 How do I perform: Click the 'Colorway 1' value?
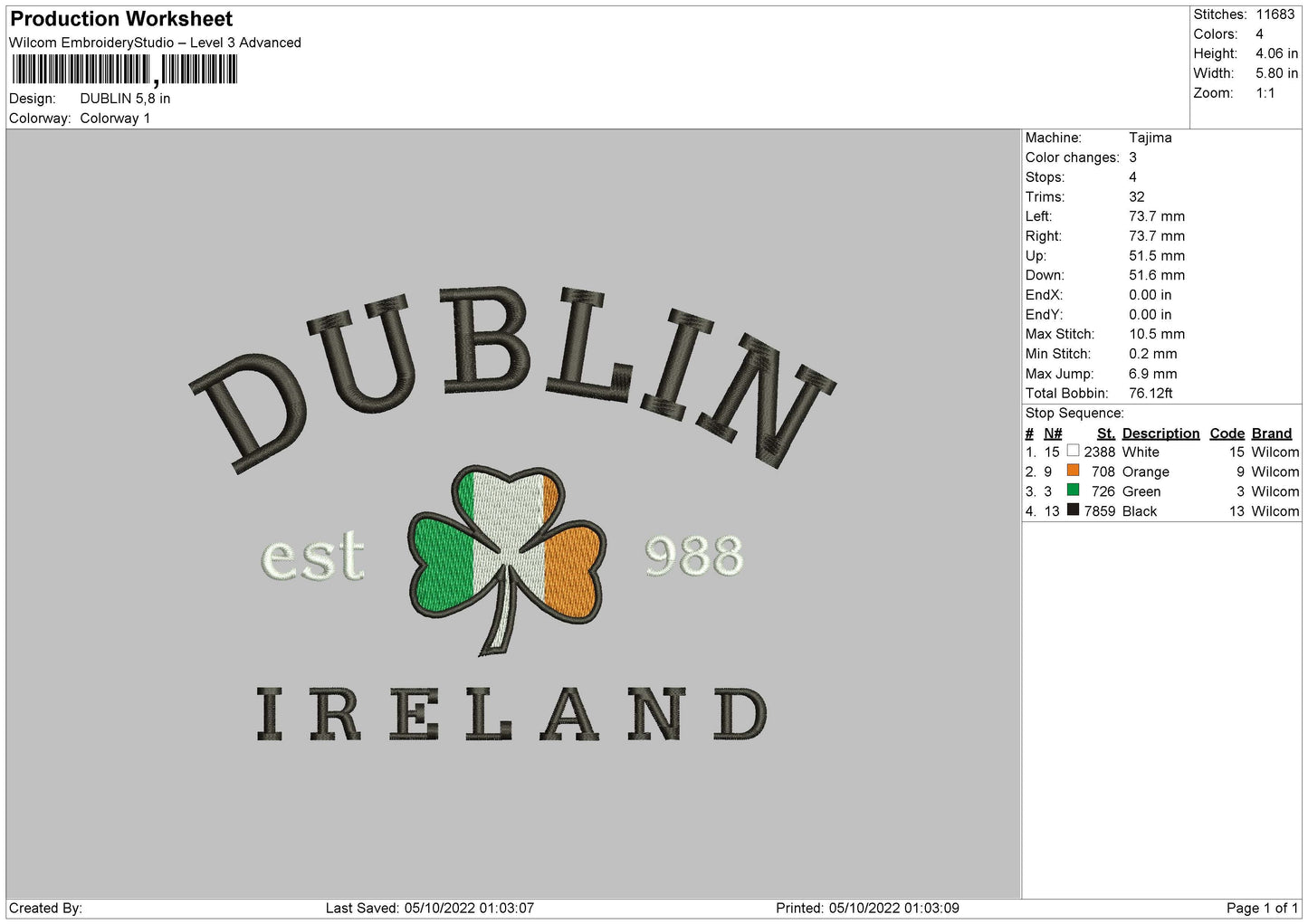pyautogui.click(x=115, y=119)
